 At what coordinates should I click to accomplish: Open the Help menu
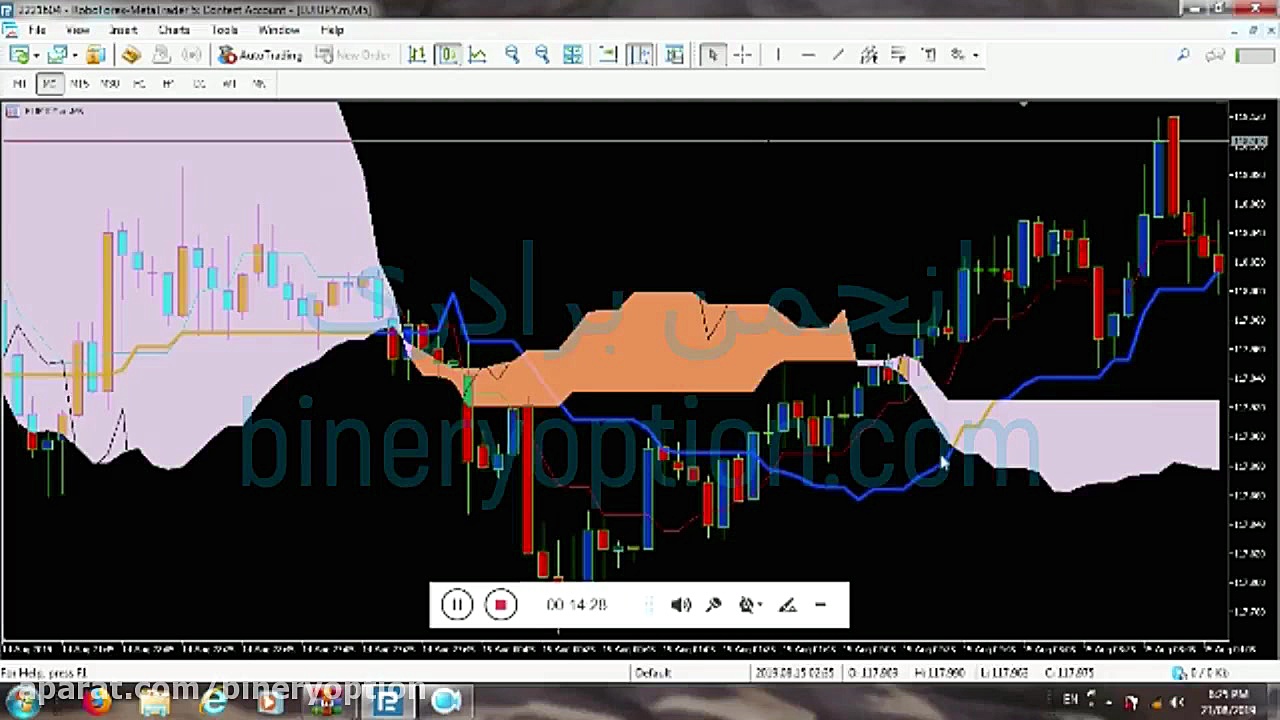[332, 30]
